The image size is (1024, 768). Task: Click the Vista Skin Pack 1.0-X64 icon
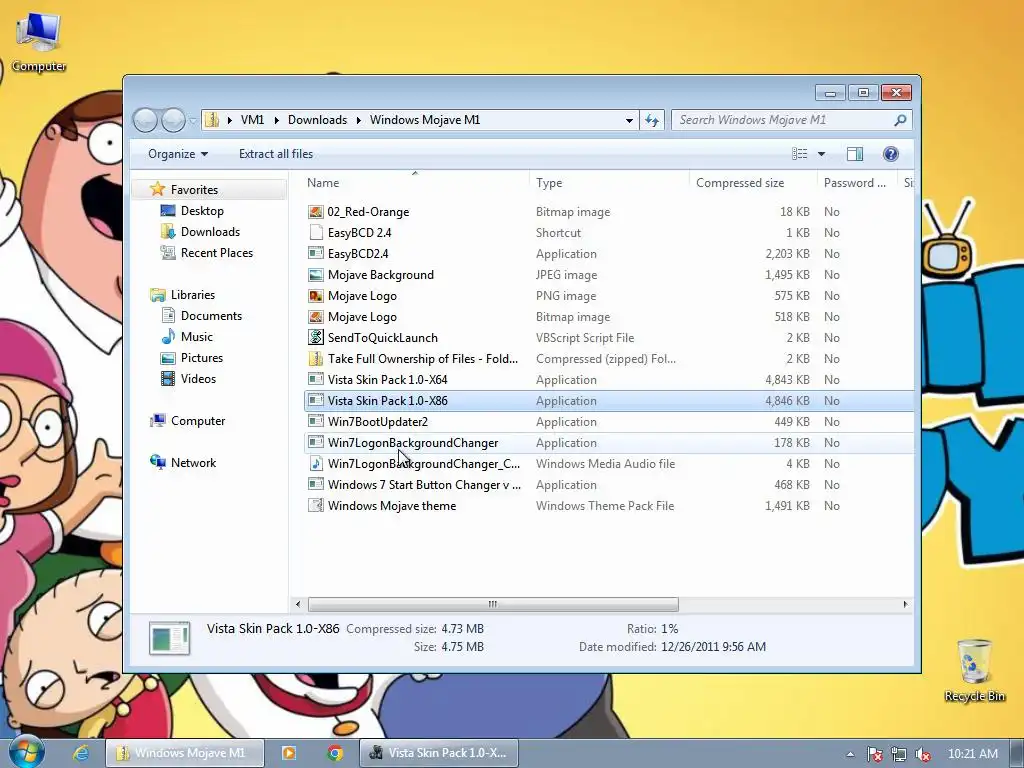[316, 379]
